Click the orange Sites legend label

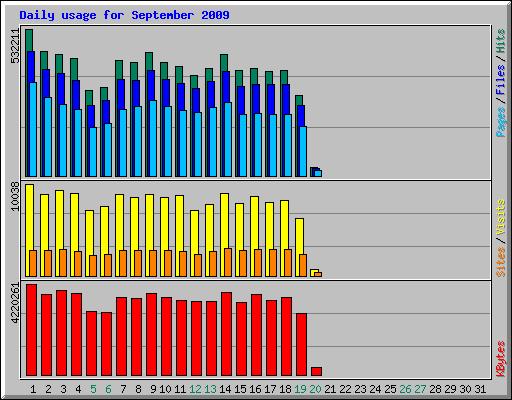click(x=501, y=263)
